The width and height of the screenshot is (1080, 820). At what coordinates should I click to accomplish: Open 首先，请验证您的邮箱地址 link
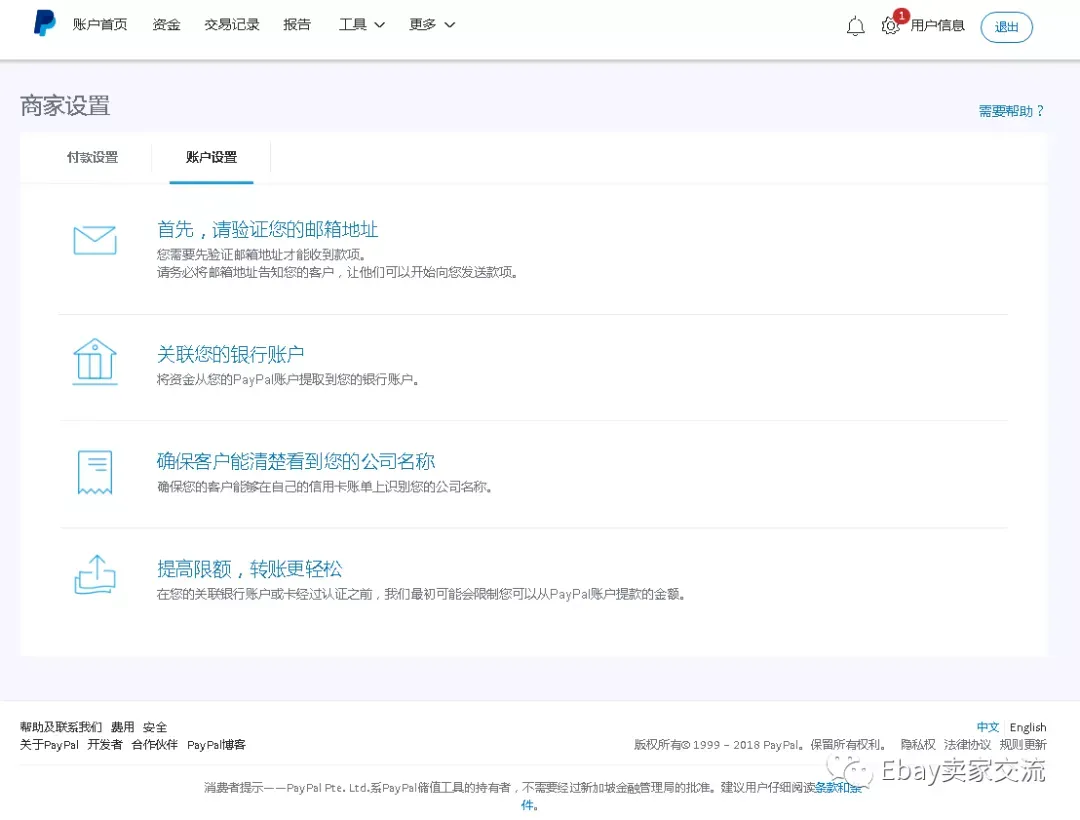pyautogui.click(x=267, y=229)
